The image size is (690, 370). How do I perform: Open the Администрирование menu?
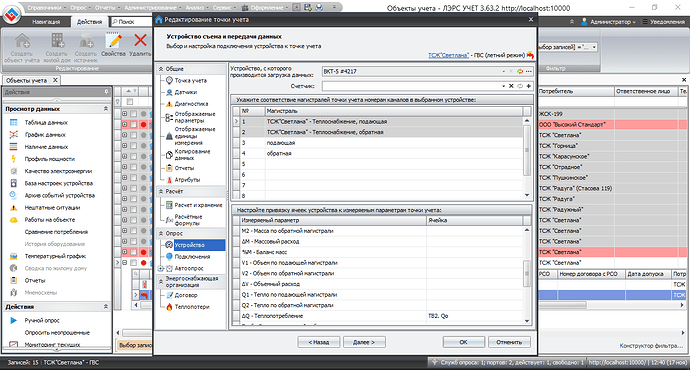point(152,7)
